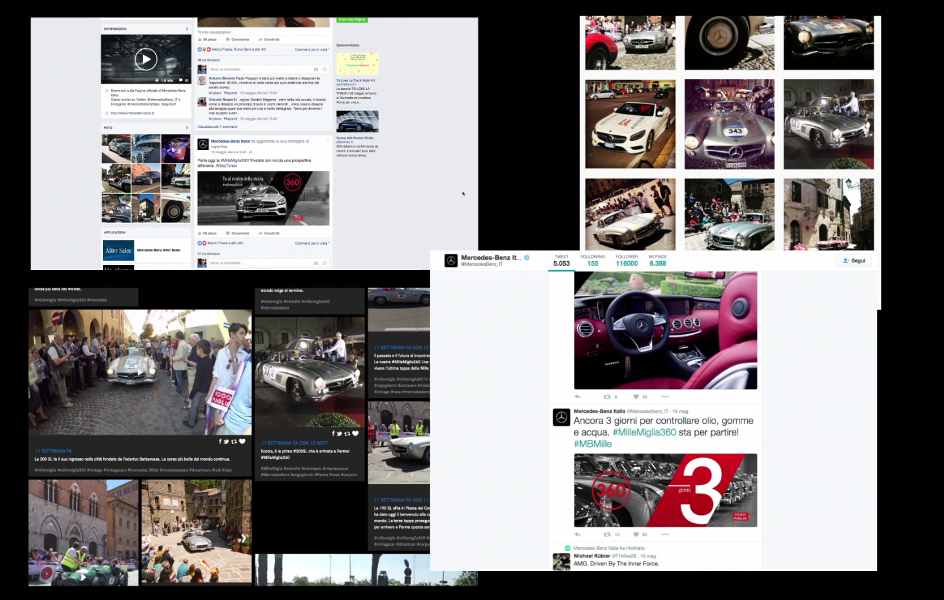This screenshot has height=600, width=944.
Task: Click the camera icon in the lower comment box
Action: [x=315, y=263]
